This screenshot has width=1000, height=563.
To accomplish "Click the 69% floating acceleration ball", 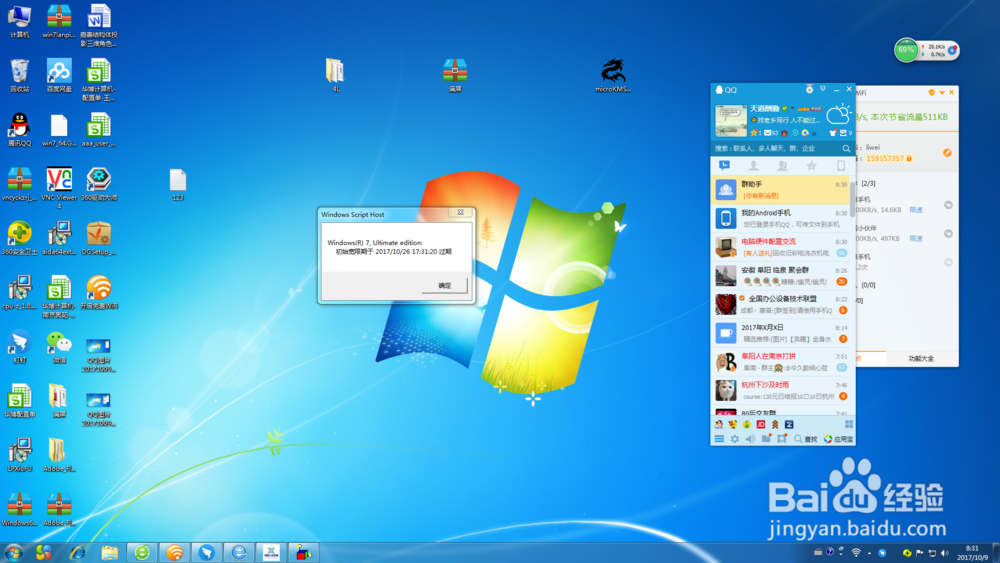I will pyautogui.click(x=906, y=50).
